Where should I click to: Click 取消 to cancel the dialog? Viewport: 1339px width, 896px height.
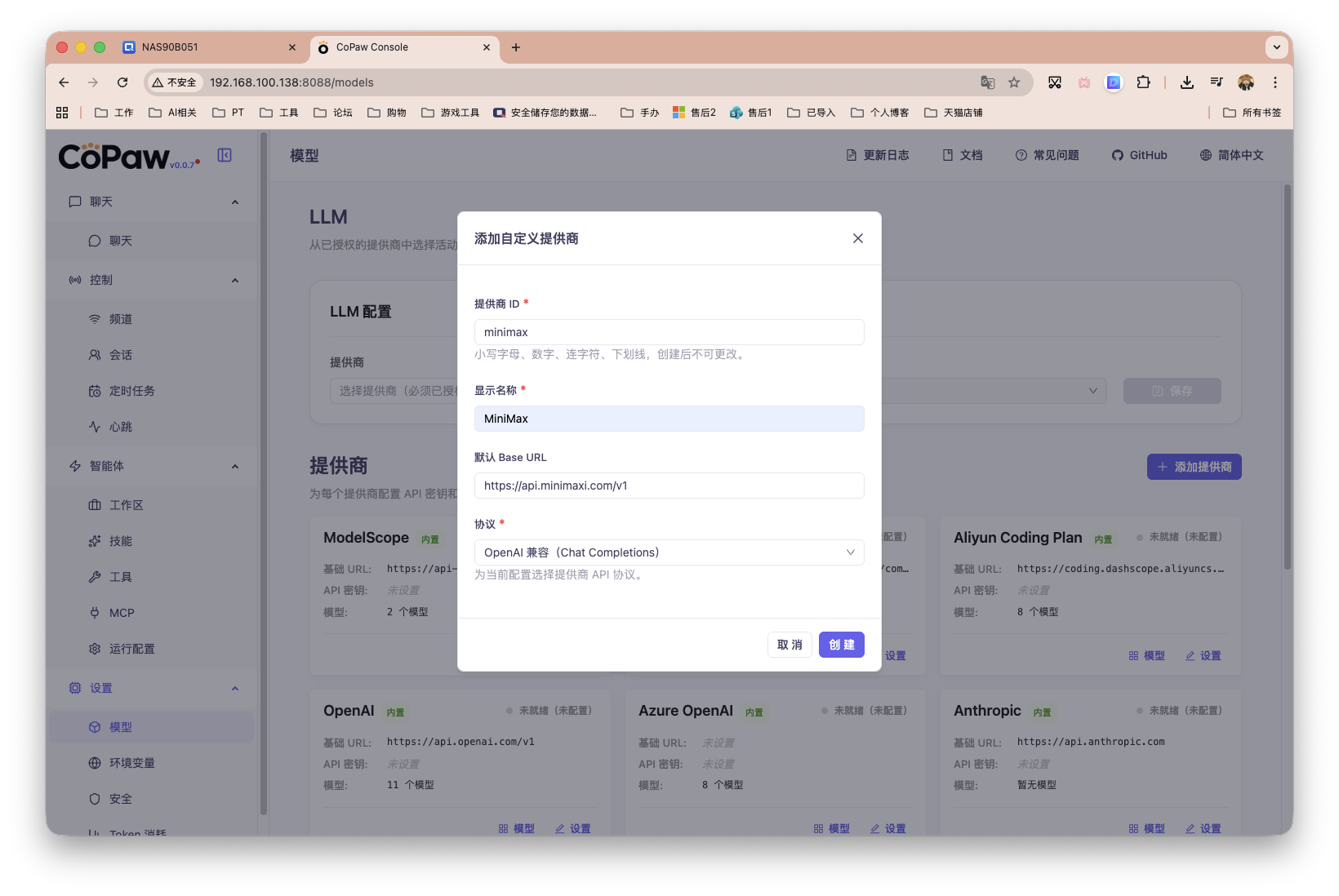click(x=789, y=644)
